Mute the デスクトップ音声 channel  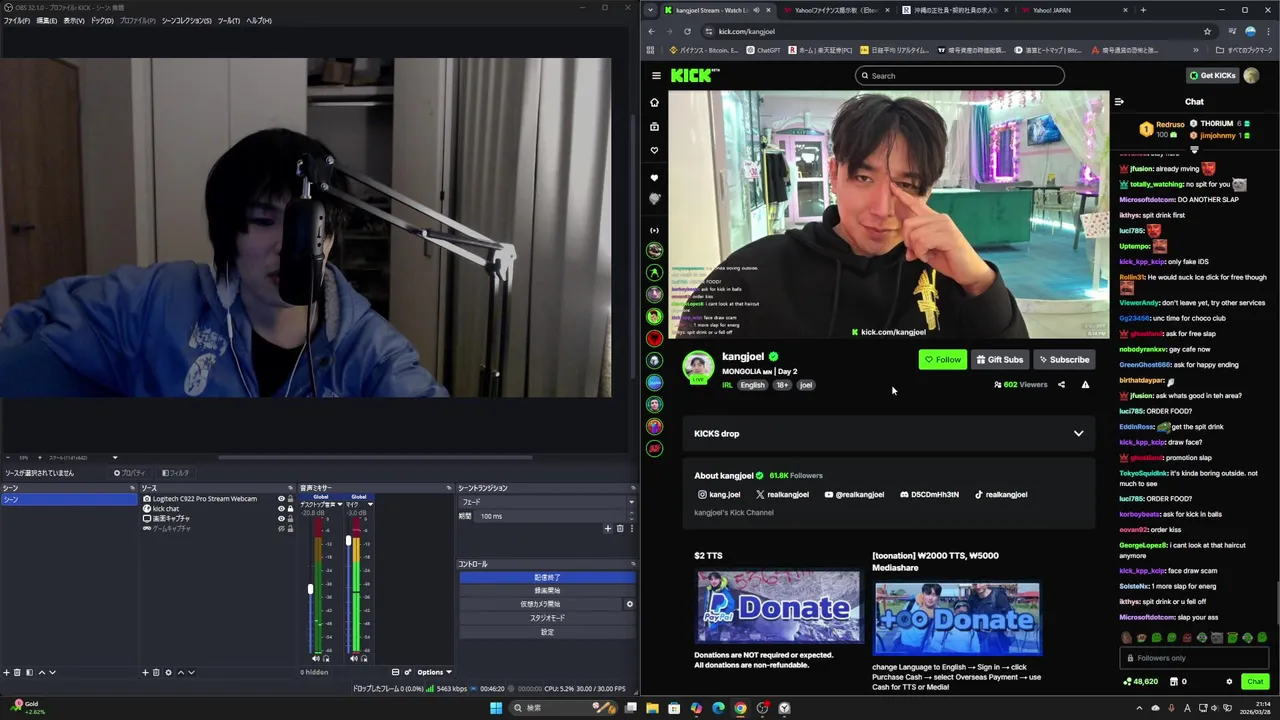[x=316, y=658]
